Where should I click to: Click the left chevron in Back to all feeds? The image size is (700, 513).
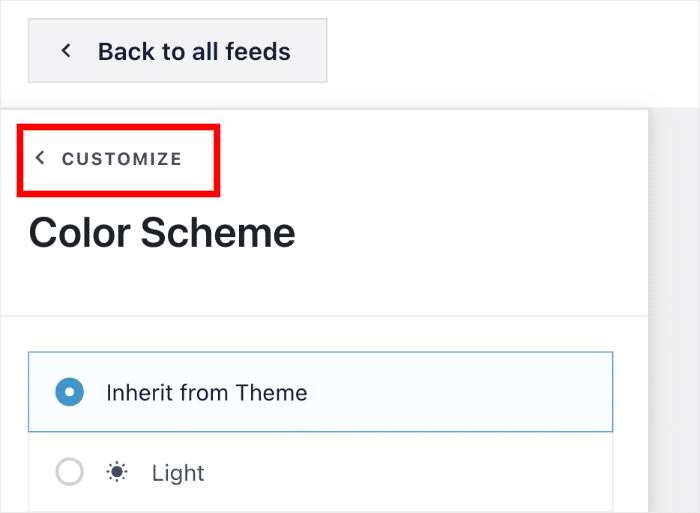66,50
